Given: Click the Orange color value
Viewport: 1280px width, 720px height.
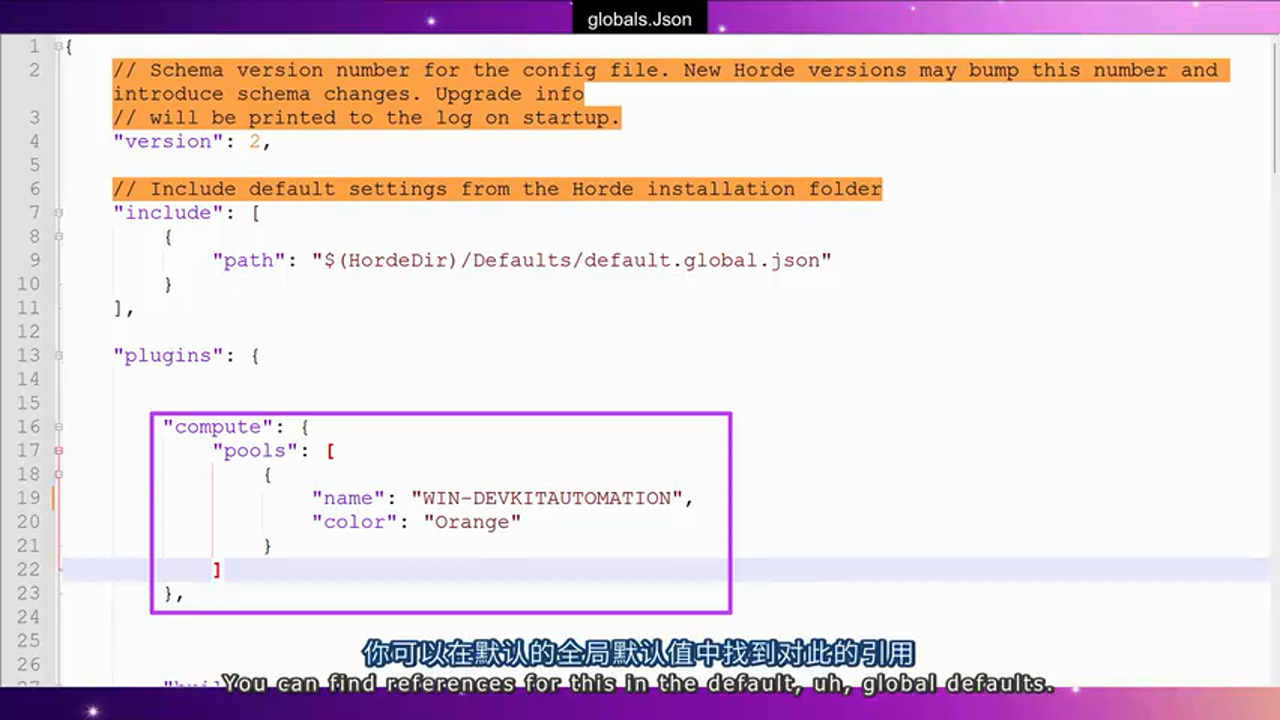Looking at the screenshot, I should 471,521.
